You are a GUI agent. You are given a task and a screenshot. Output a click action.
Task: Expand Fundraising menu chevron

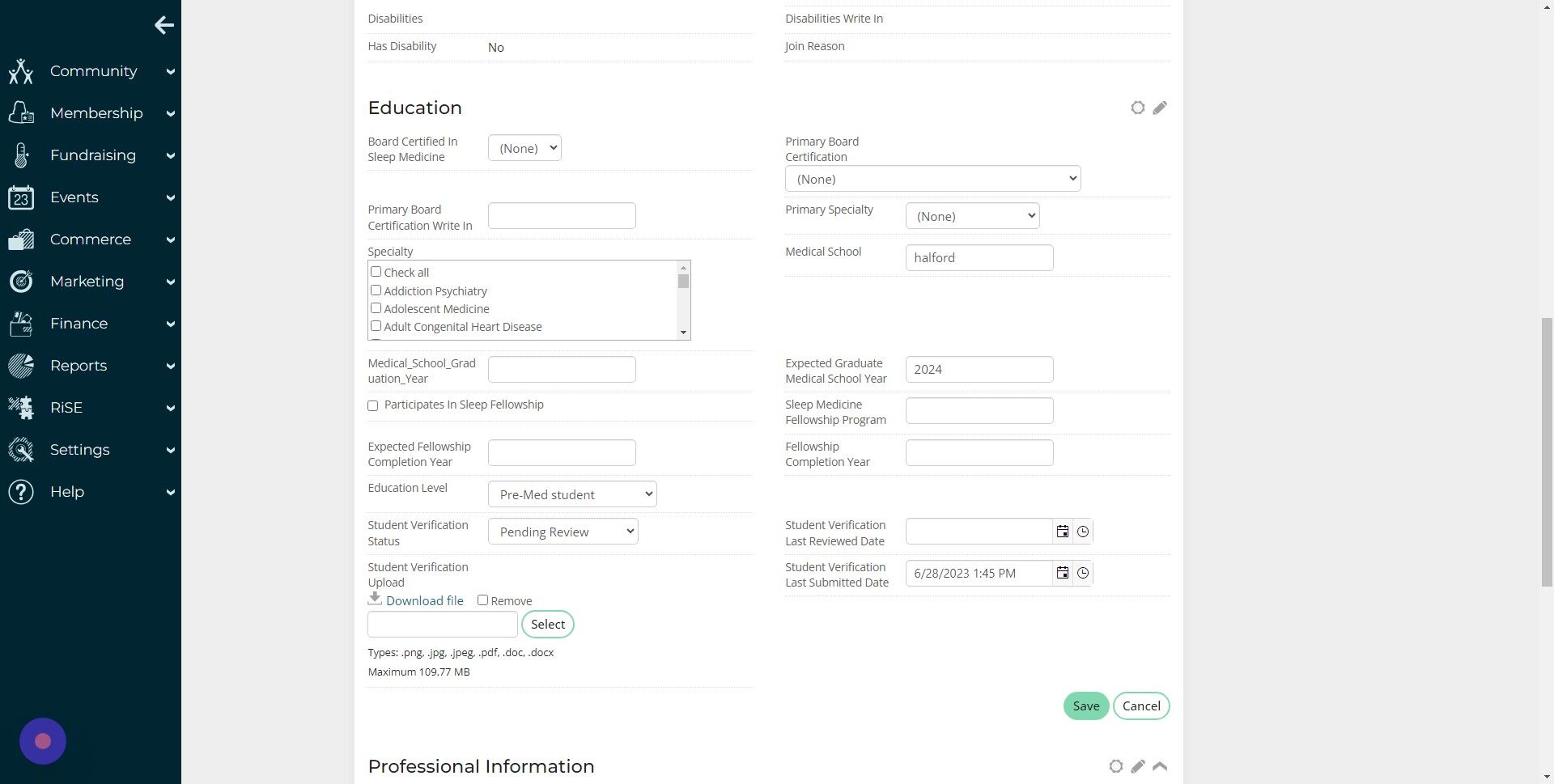click(171, 156)
